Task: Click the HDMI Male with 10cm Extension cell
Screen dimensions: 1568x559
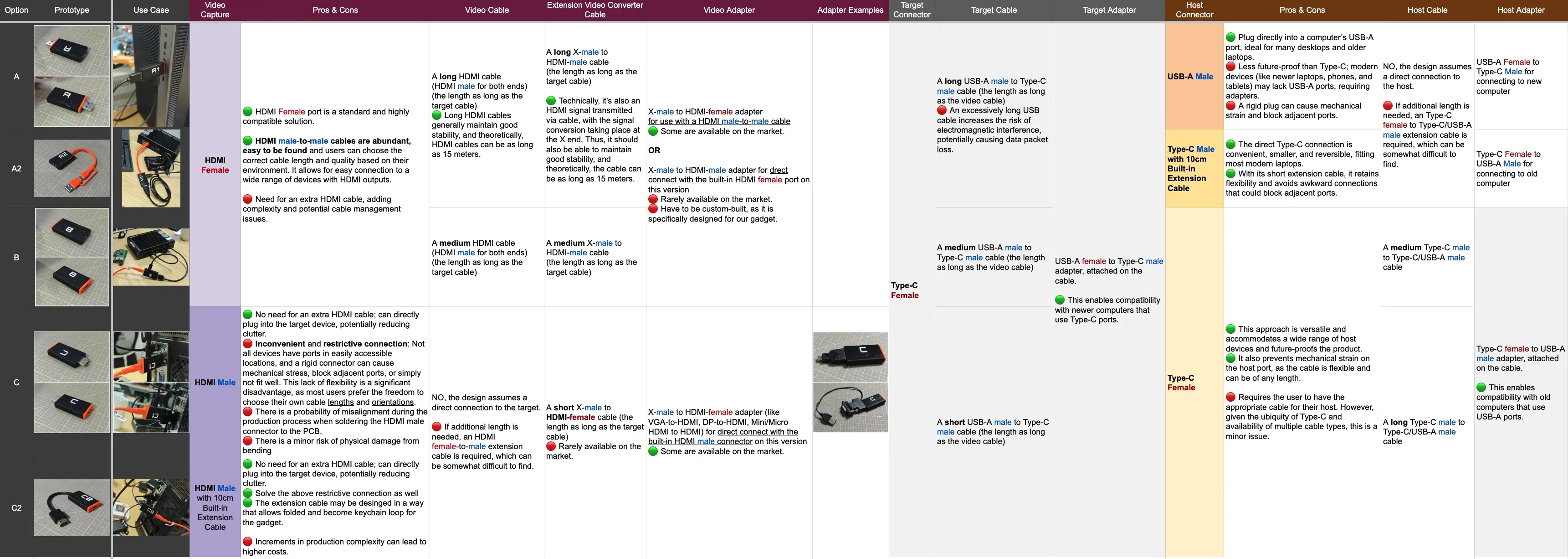Action: pos(215,507)
